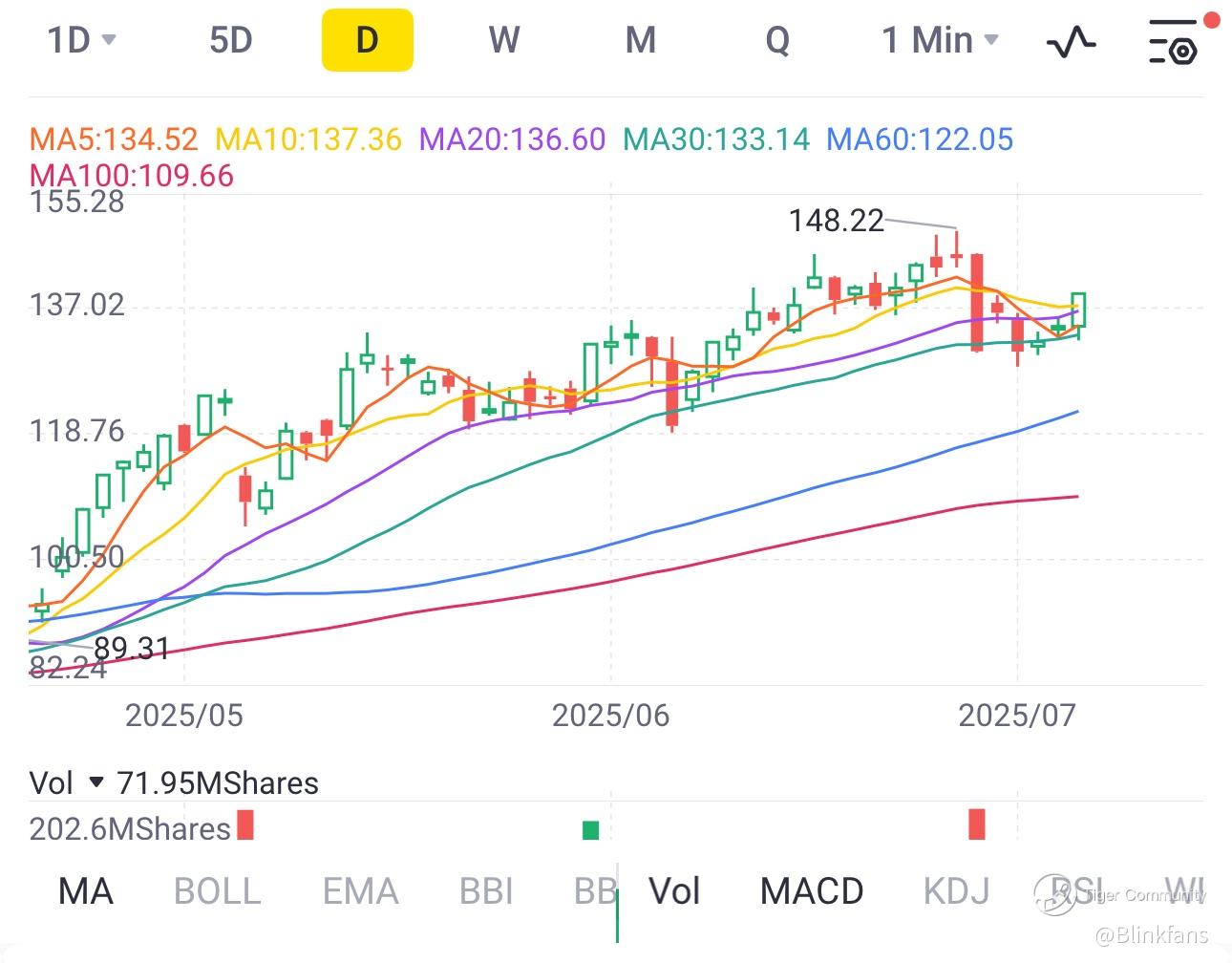Click the 89.31 low price label
This screenshot has width=1232, height=963.
pos(132,649)
